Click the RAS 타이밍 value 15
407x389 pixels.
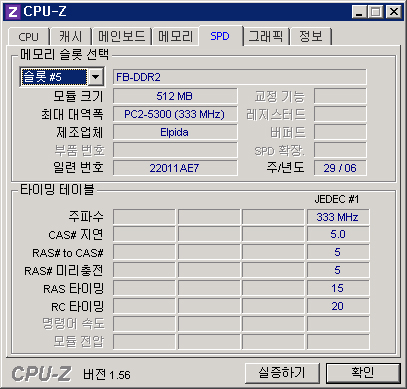(338, 288)
